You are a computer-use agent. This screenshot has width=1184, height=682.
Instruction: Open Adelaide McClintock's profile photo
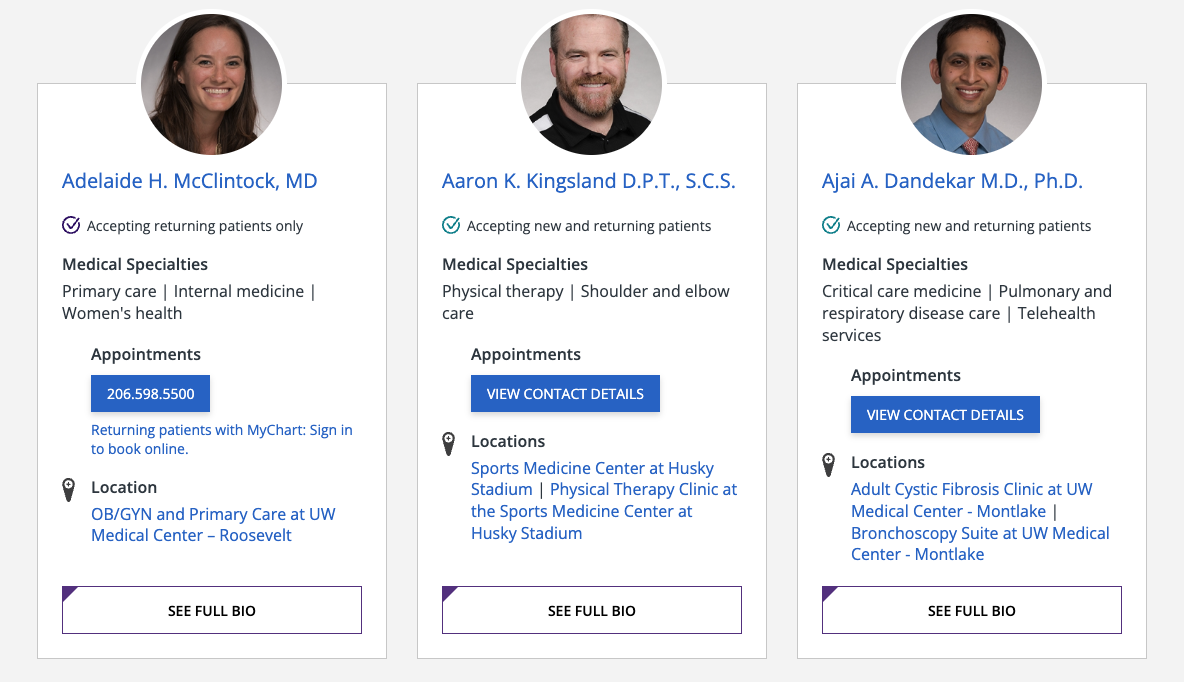212,84
